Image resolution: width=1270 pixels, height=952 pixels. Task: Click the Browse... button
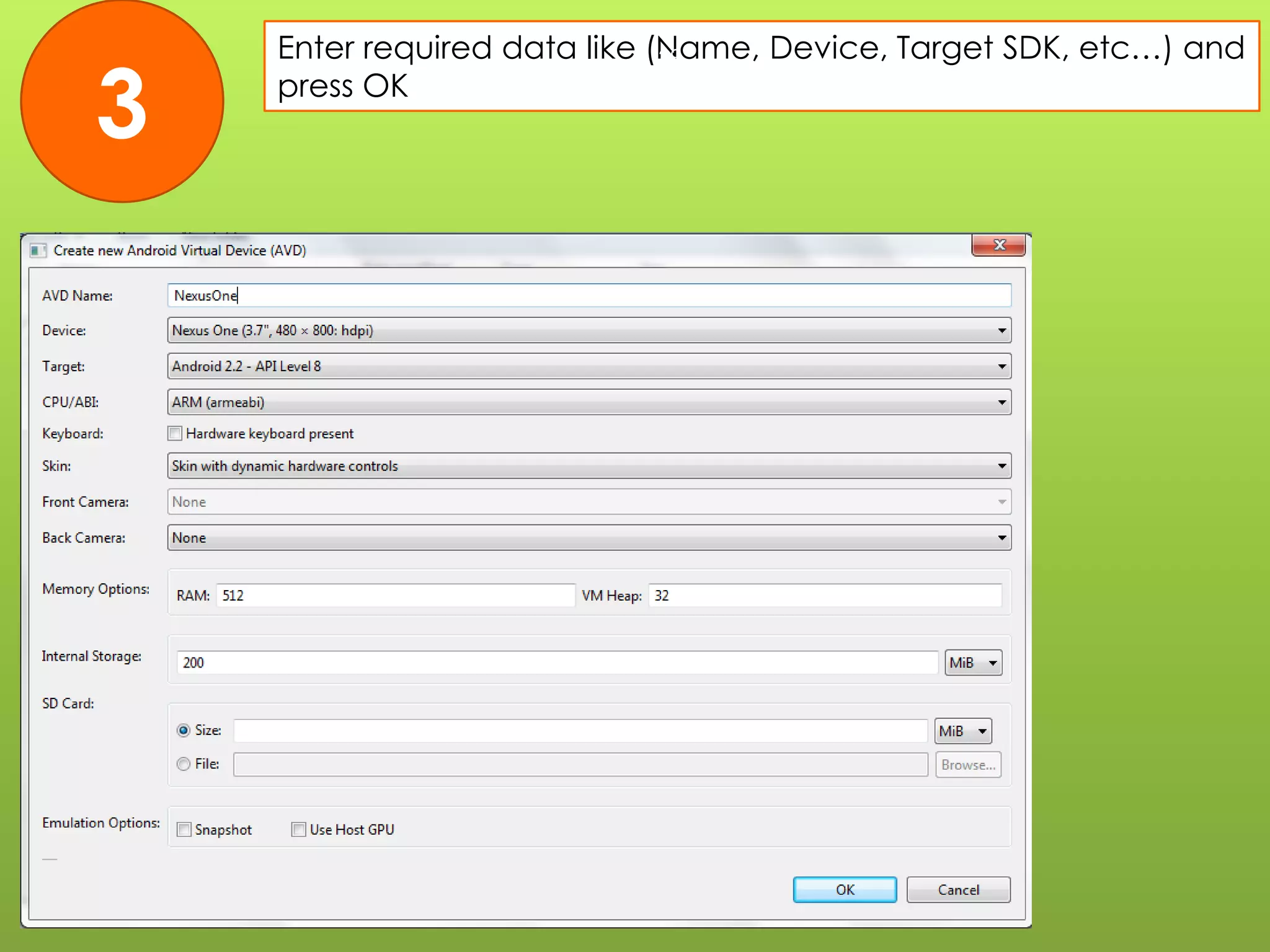pyautogui.click(x=968, y=765)
